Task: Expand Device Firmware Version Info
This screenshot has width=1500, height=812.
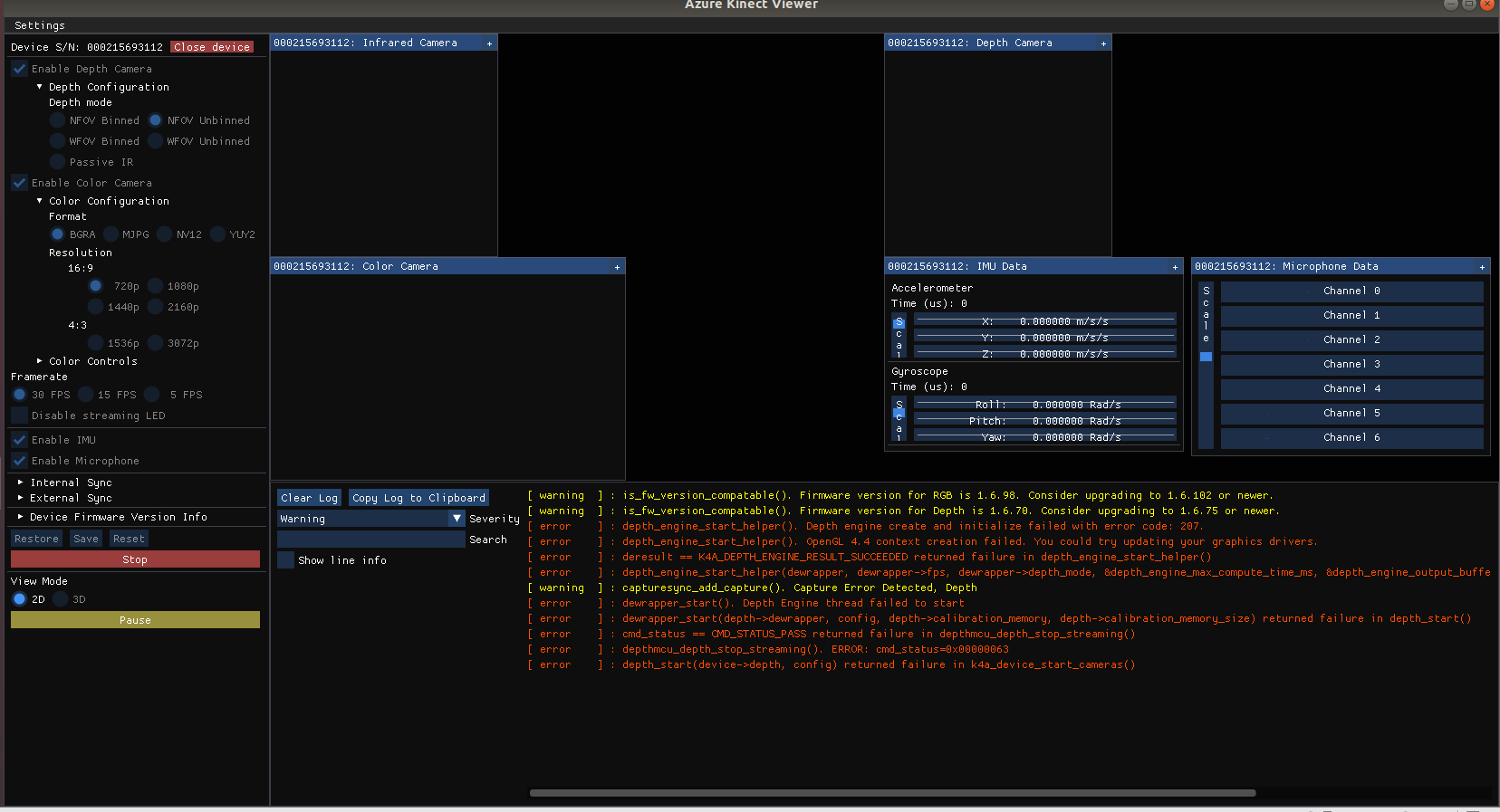Action: point(20,517)
